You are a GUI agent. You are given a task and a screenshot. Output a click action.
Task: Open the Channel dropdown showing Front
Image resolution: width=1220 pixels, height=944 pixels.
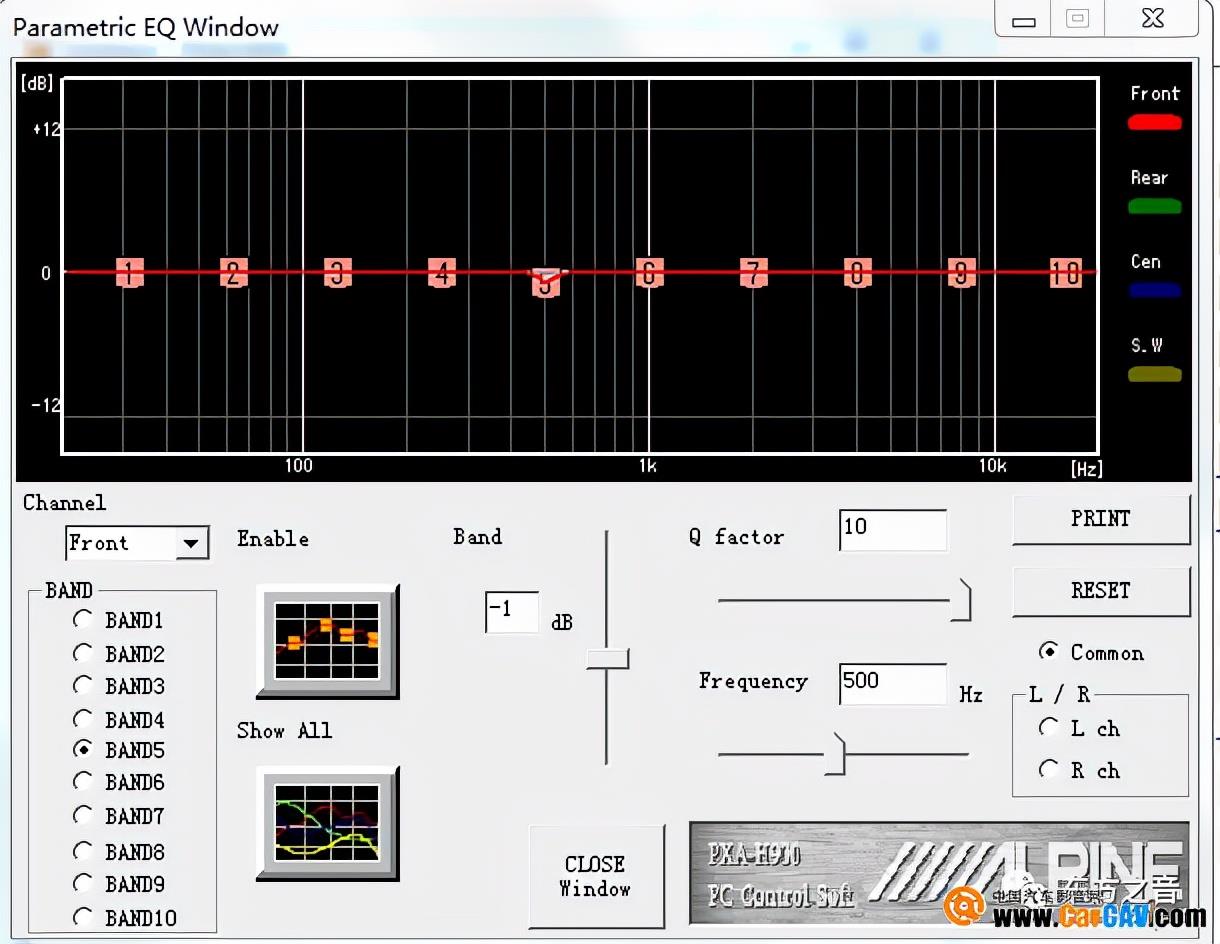tap(190, 544)
